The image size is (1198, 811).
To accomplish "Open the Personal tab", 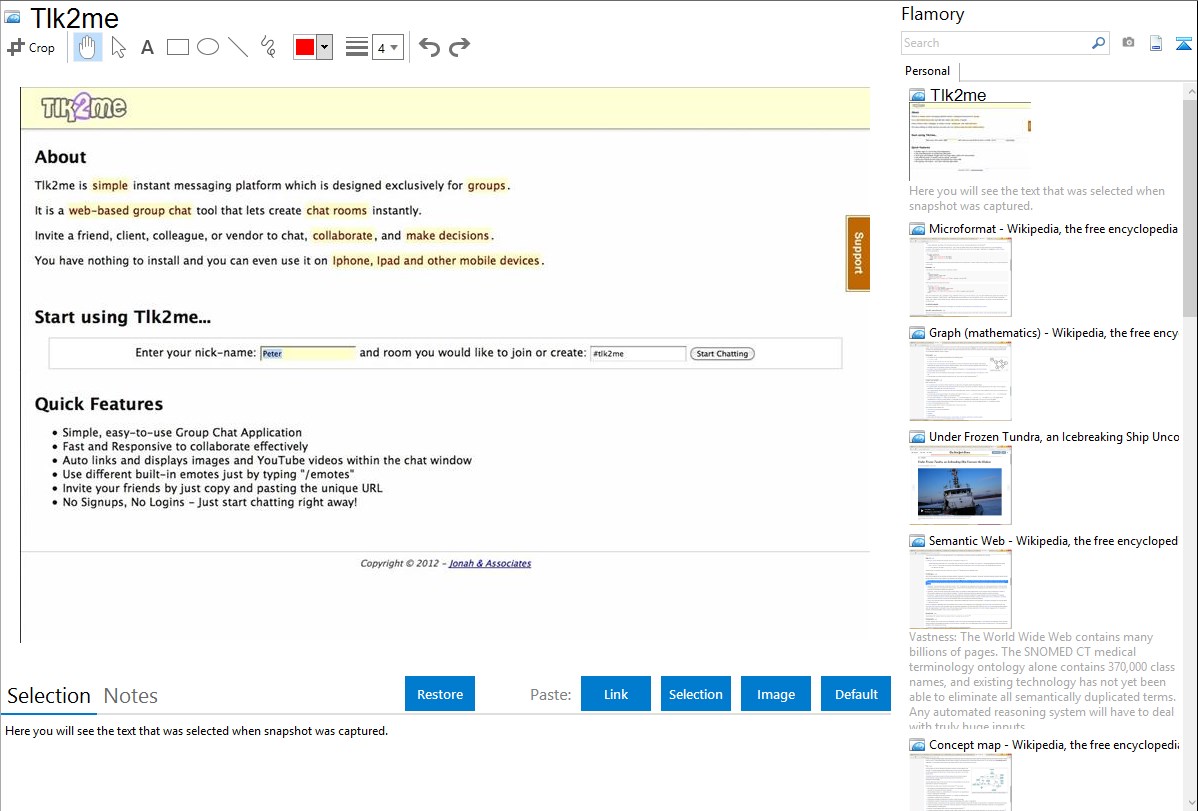I will coord(927,71).
